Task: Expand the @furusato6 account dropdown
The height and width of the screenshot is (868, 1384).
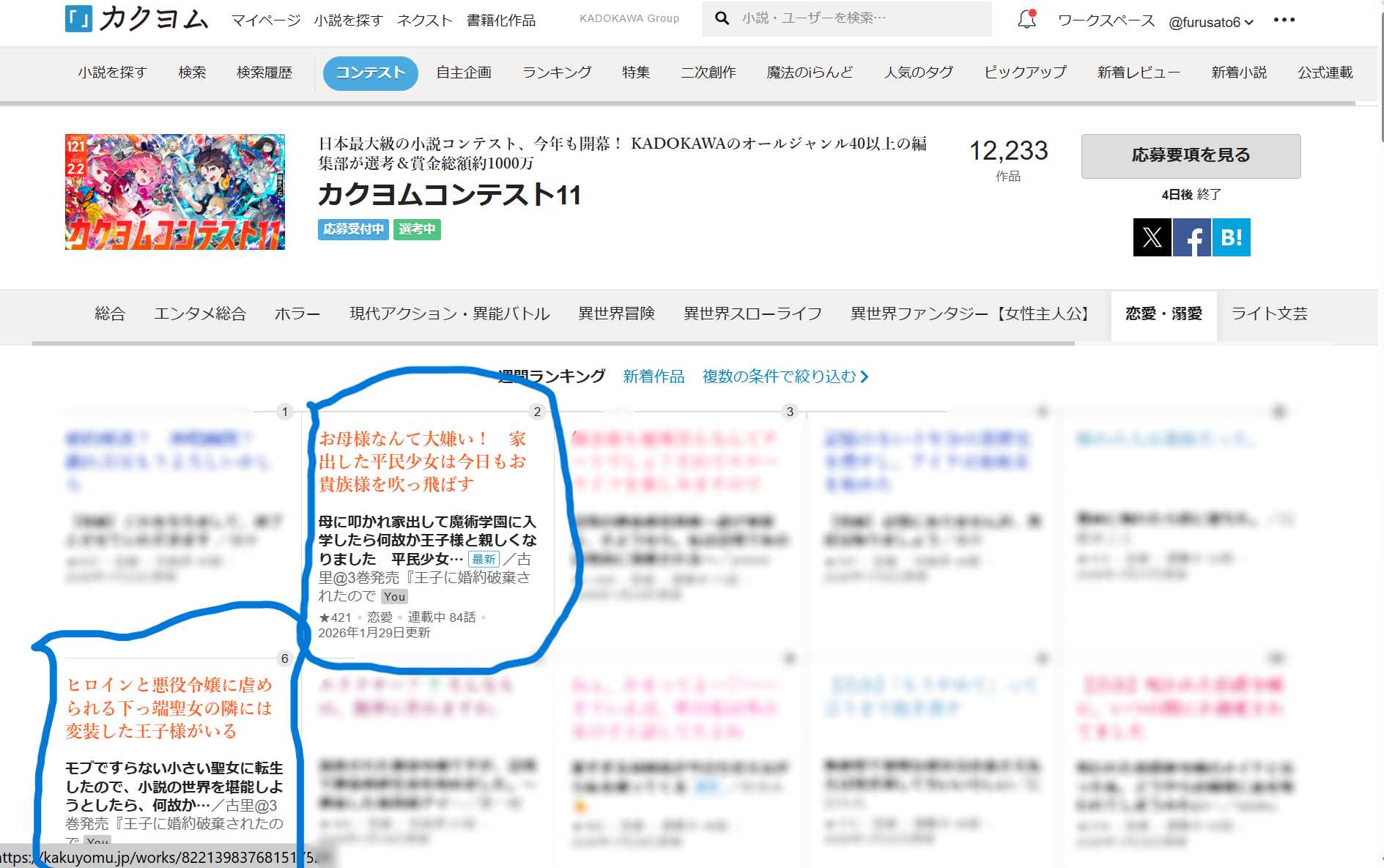Action: 1210,22
